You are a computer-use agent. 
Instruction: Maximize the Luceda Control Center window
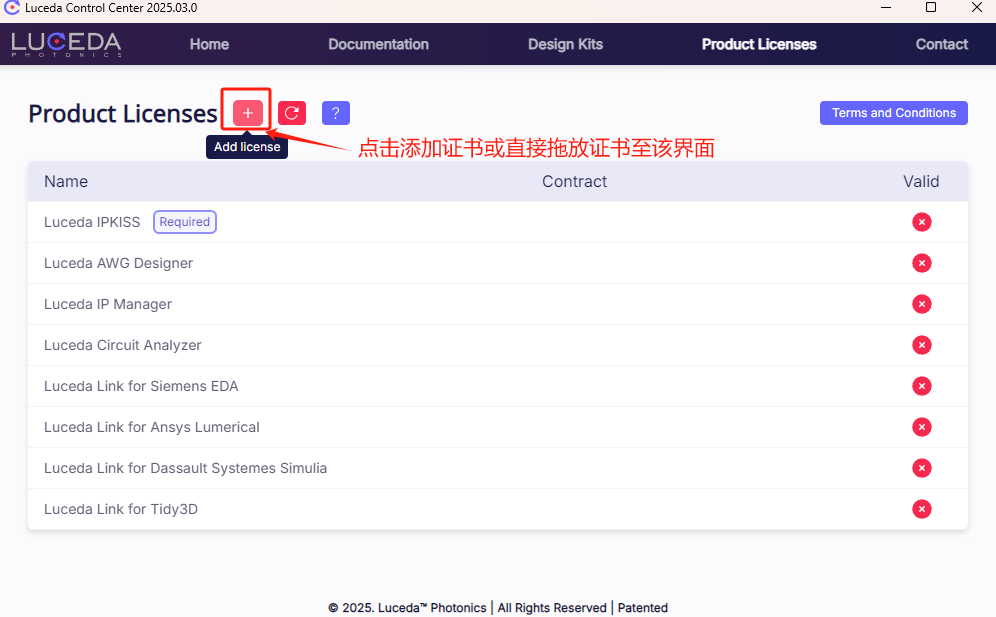click(x=931, y=8)
